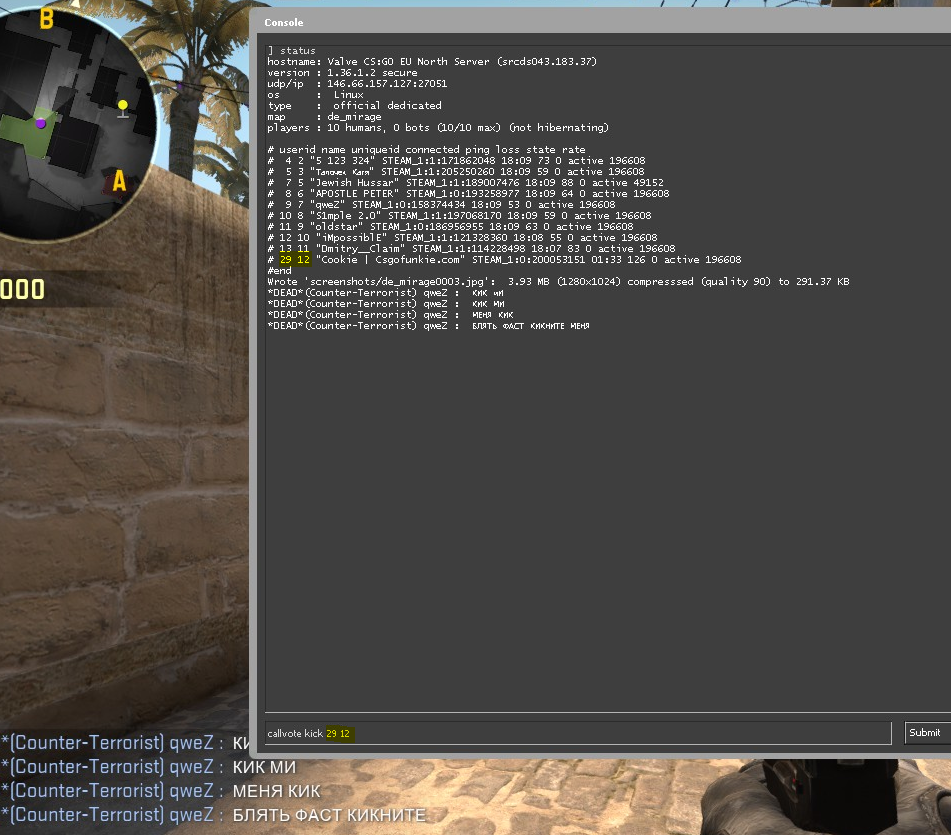Select the player row with STEAM_1:1:205250260
This screenshot has height=835, width=951.
[455, 172]
